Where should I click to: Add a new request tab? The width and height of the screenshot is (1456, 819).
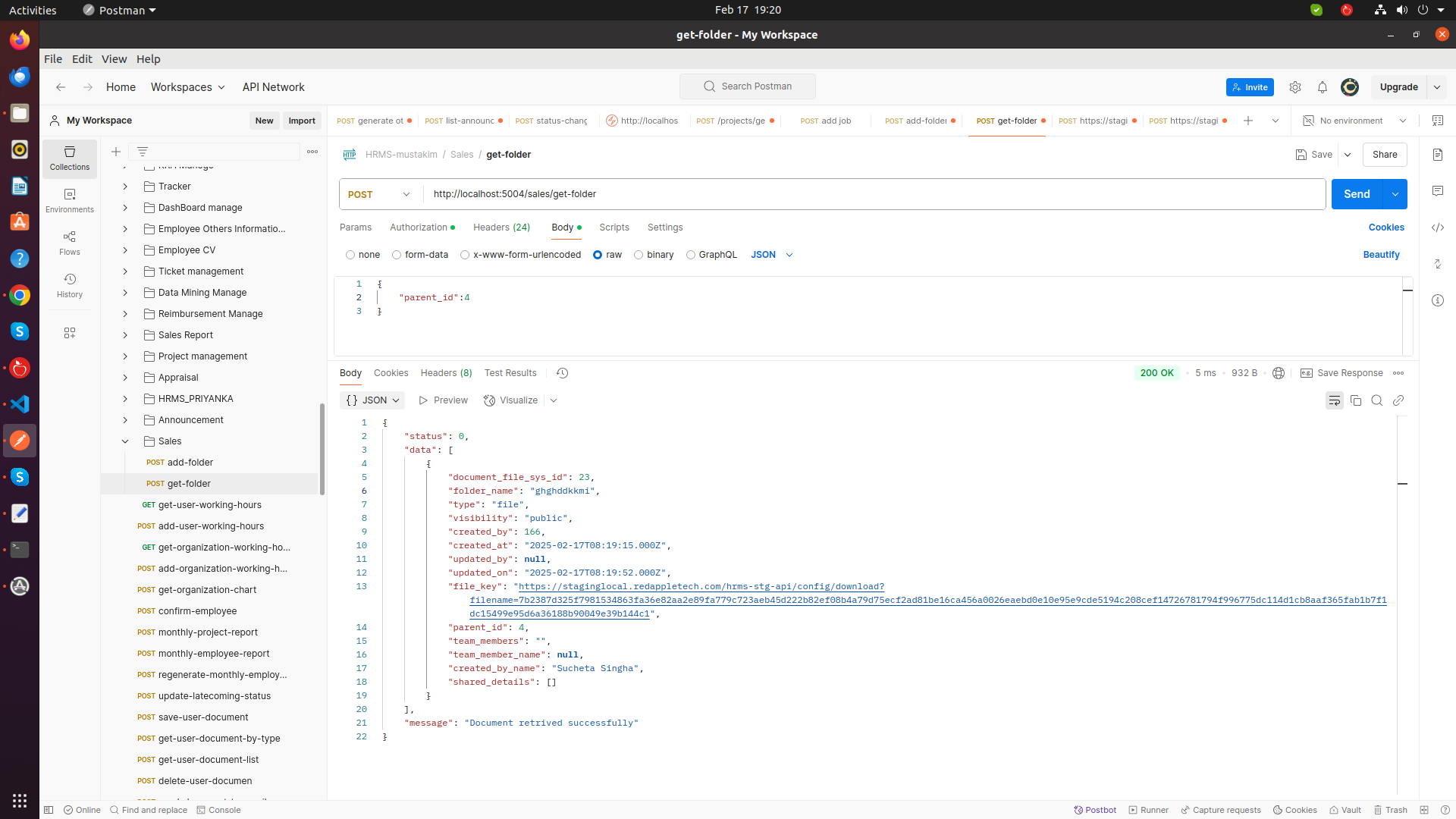[1248, 121]
